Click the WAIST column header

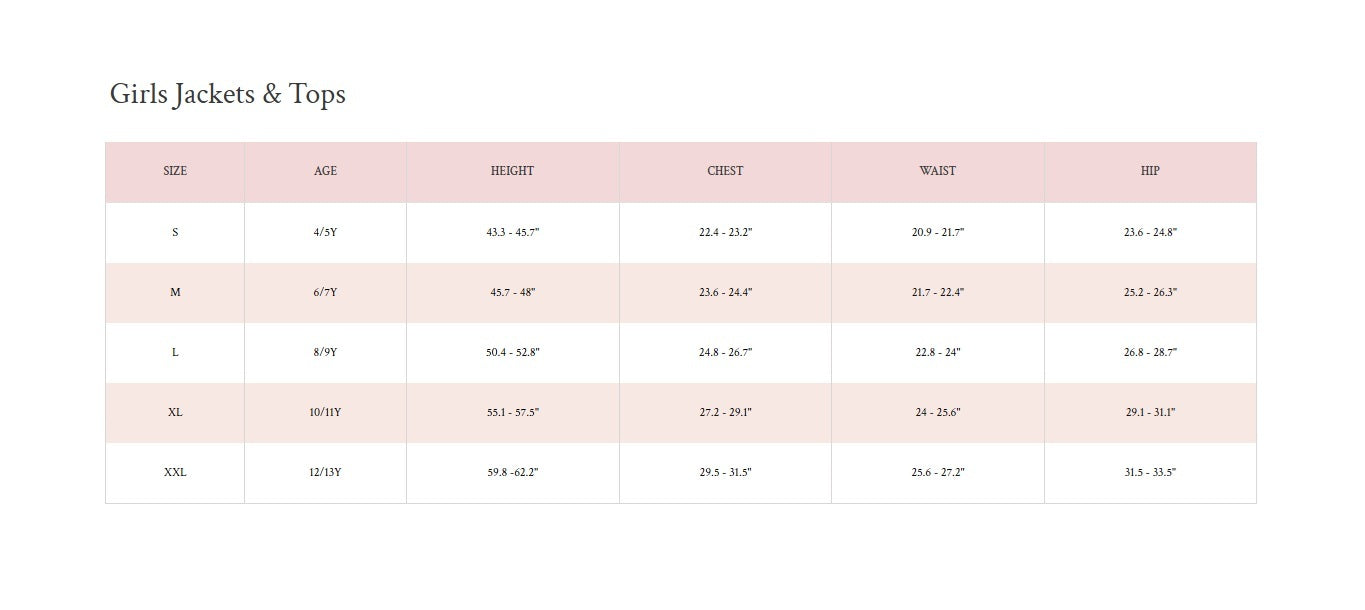[937, 171]
